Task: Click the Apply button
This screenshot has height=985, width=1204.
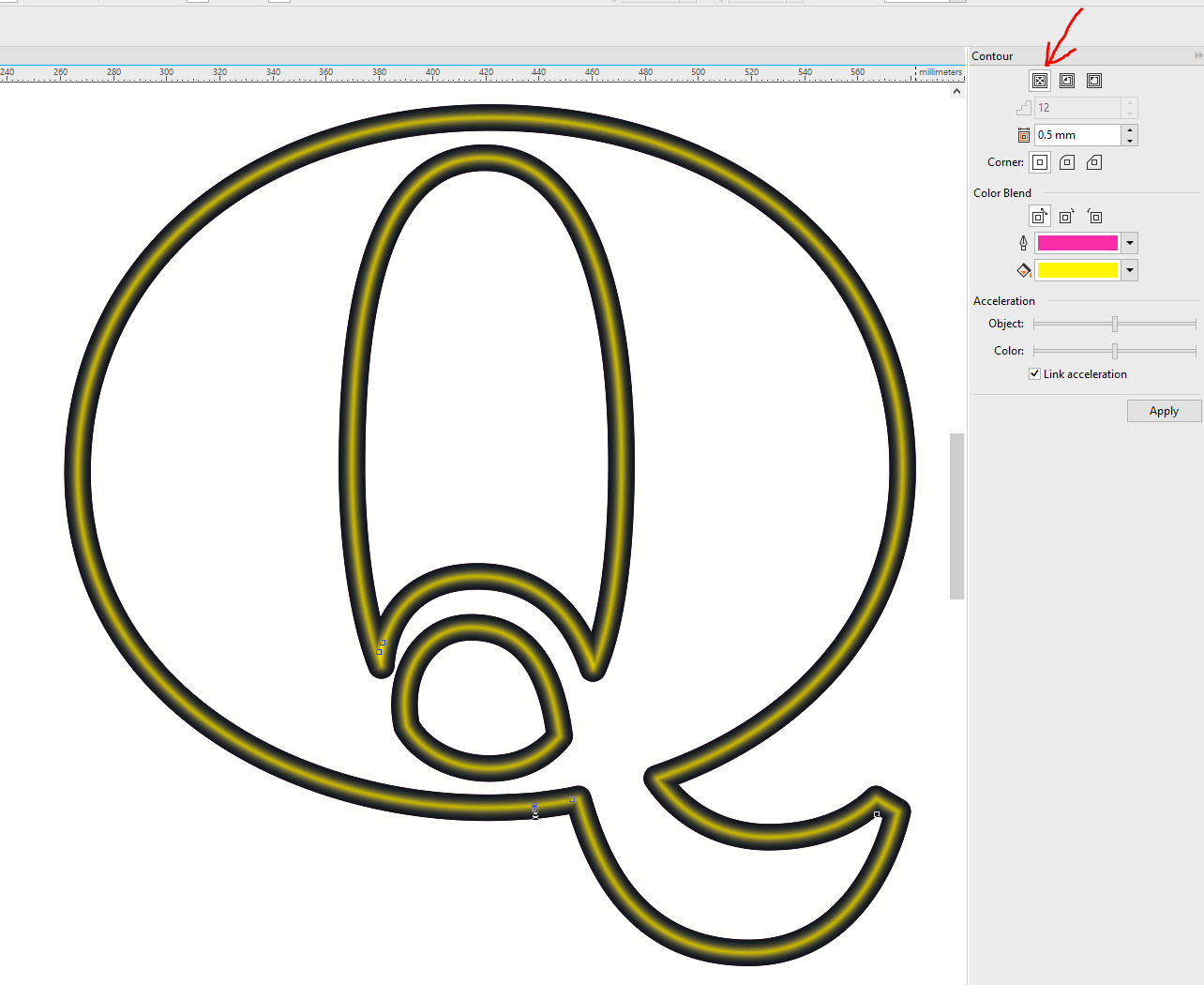Action: click(x=1164, y=411)
